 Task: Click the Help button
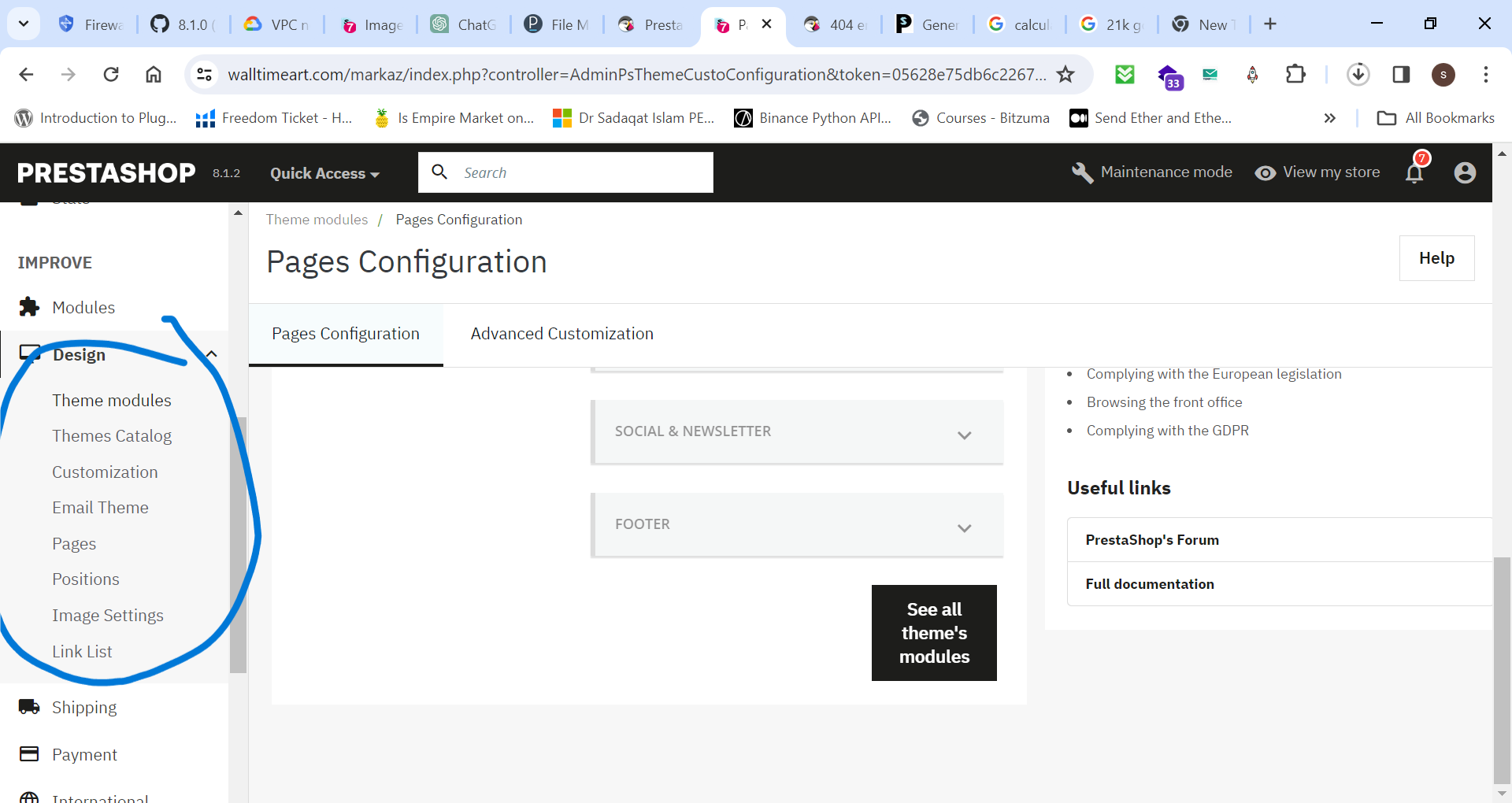pos(1436,258)
